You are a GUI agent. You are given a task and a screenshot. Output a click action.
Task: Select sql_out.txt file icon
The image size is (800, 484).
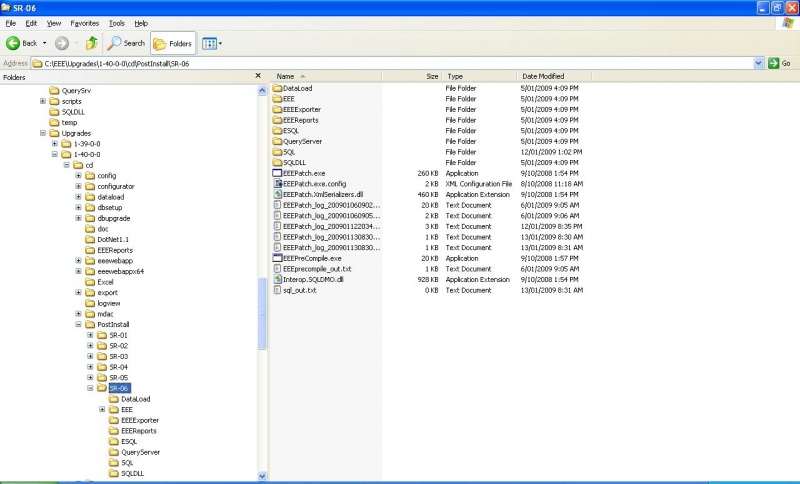coord(278,290)
